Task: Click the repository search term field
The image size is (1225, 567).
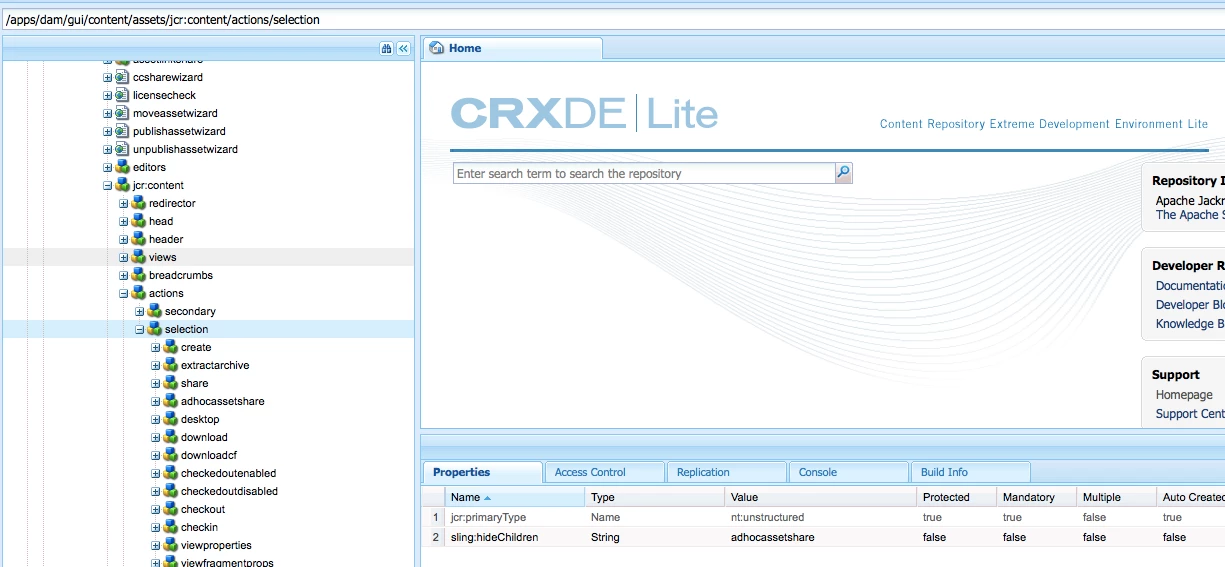Action: click(x=644, y=174)
